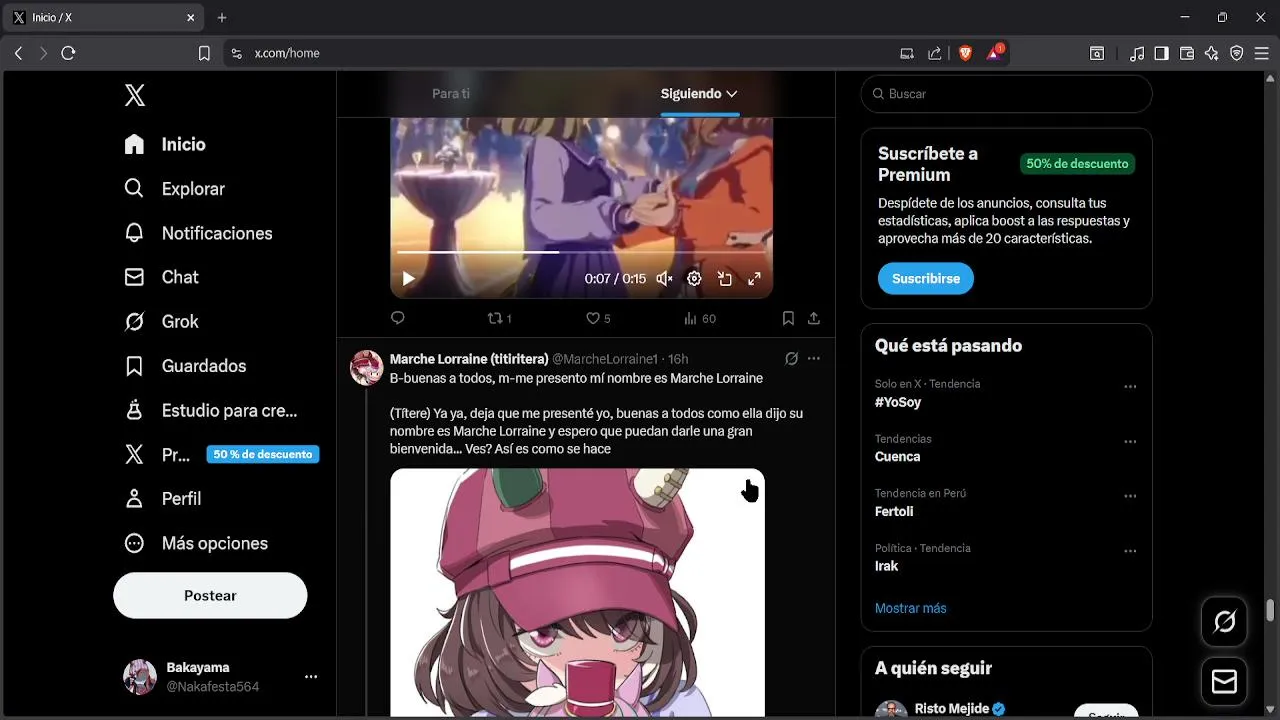View video post analytics showing 60

click(700, 318)
